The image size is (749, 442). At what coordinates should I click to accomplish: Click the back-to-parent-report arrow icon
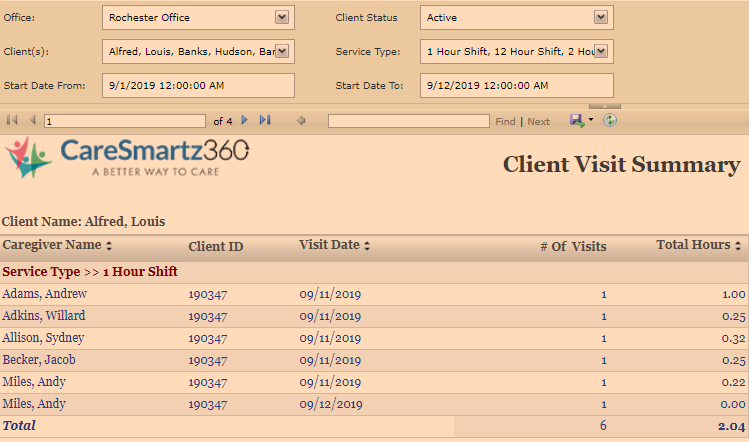[x=301, y=120]
